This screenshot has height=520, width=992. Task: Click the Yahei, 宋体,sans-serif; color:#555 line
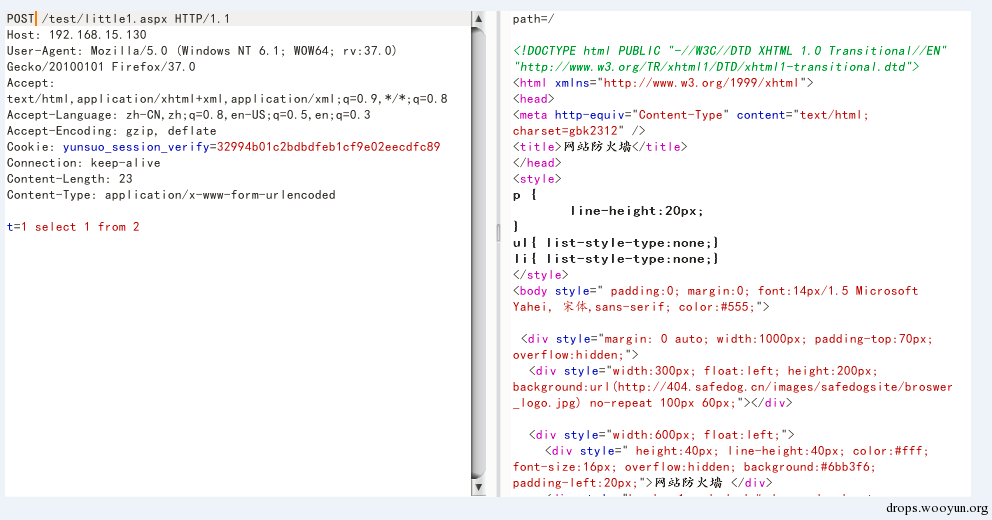(641, 307)
